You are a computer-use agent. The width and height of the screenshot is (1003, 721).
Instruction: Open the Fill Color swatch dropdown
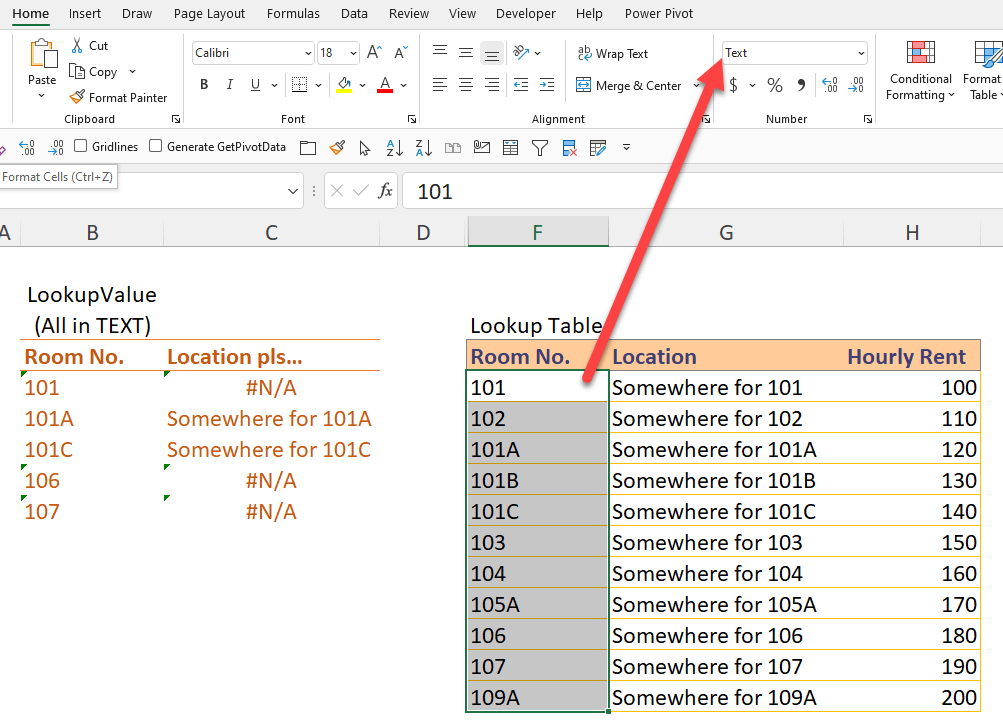coord(362,85)
